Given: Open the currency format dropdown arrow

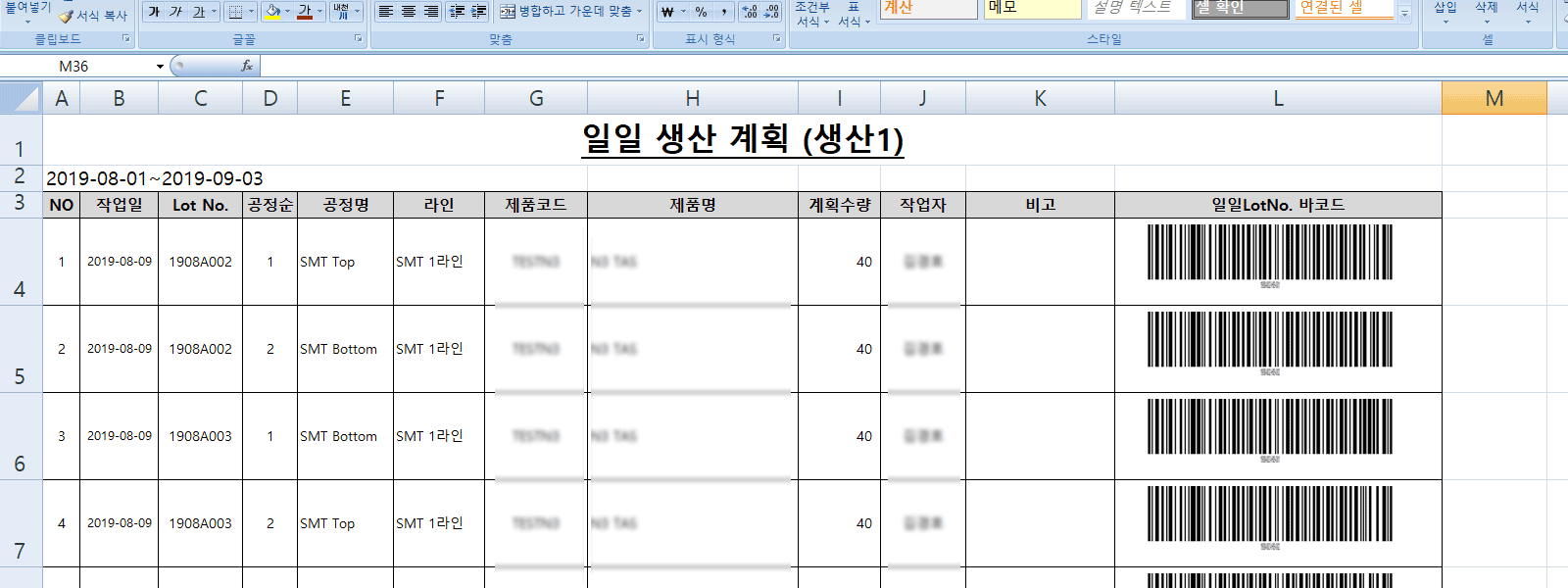Looking at the screenshot, I should (x=683, y=12).
